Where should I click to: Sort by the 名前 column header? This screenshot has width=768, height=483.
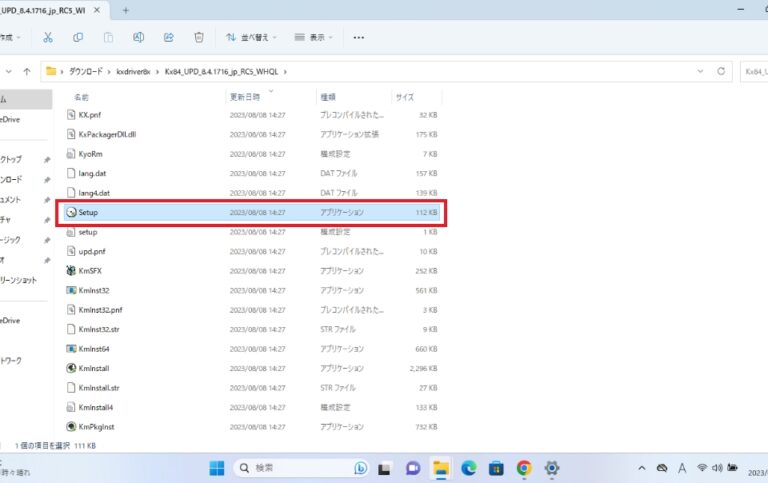click(82, 97)
